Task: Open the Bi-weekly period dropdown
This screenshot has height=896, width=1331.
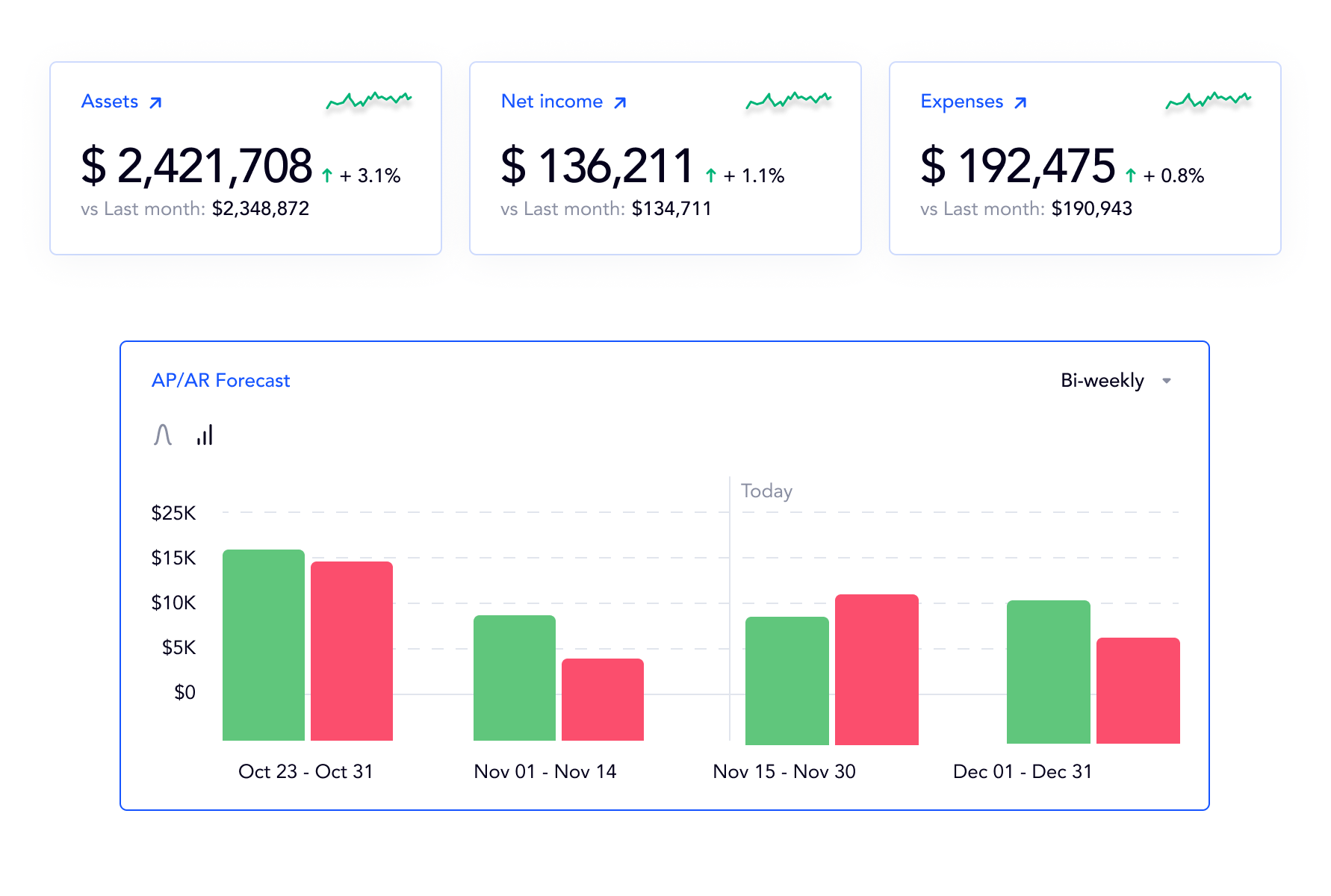Action: point(1102,381)
